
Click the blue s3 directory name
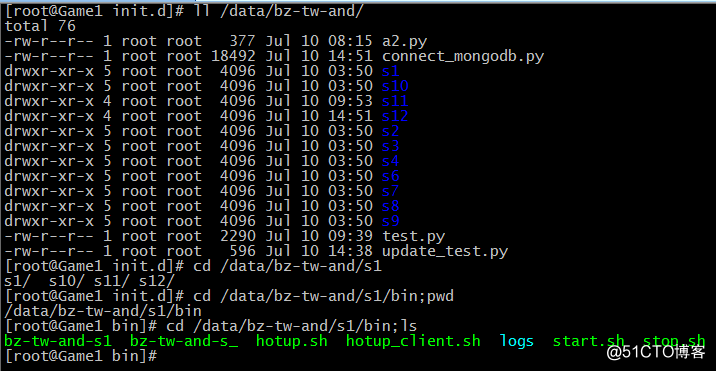(390, 146)
